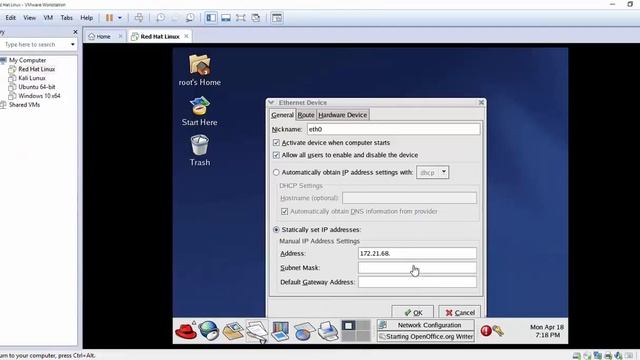Take a snapshot of the VM
The height and width of the screenshot is (360, 640).
[x=160, y=18]
